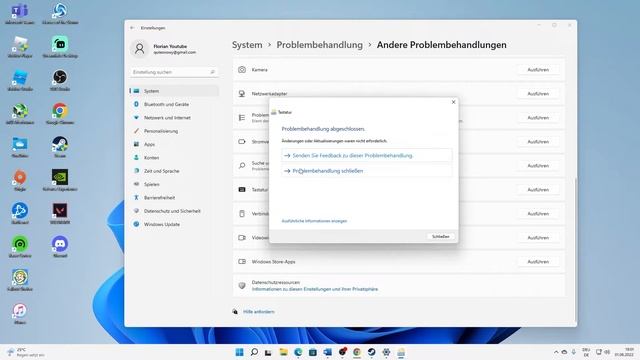Open Spielen in settings sidebar
640x360 pixels.
point(174,184)
